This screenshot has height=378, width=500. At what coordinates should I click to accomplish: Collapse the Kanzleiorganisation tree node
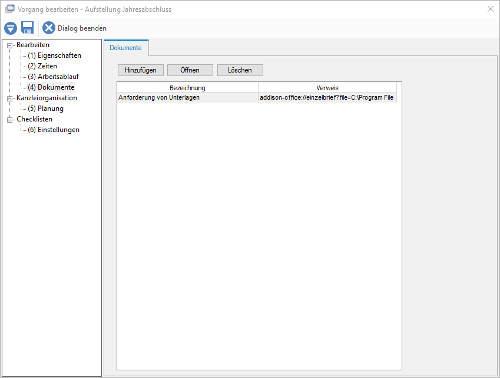point(10,98)
